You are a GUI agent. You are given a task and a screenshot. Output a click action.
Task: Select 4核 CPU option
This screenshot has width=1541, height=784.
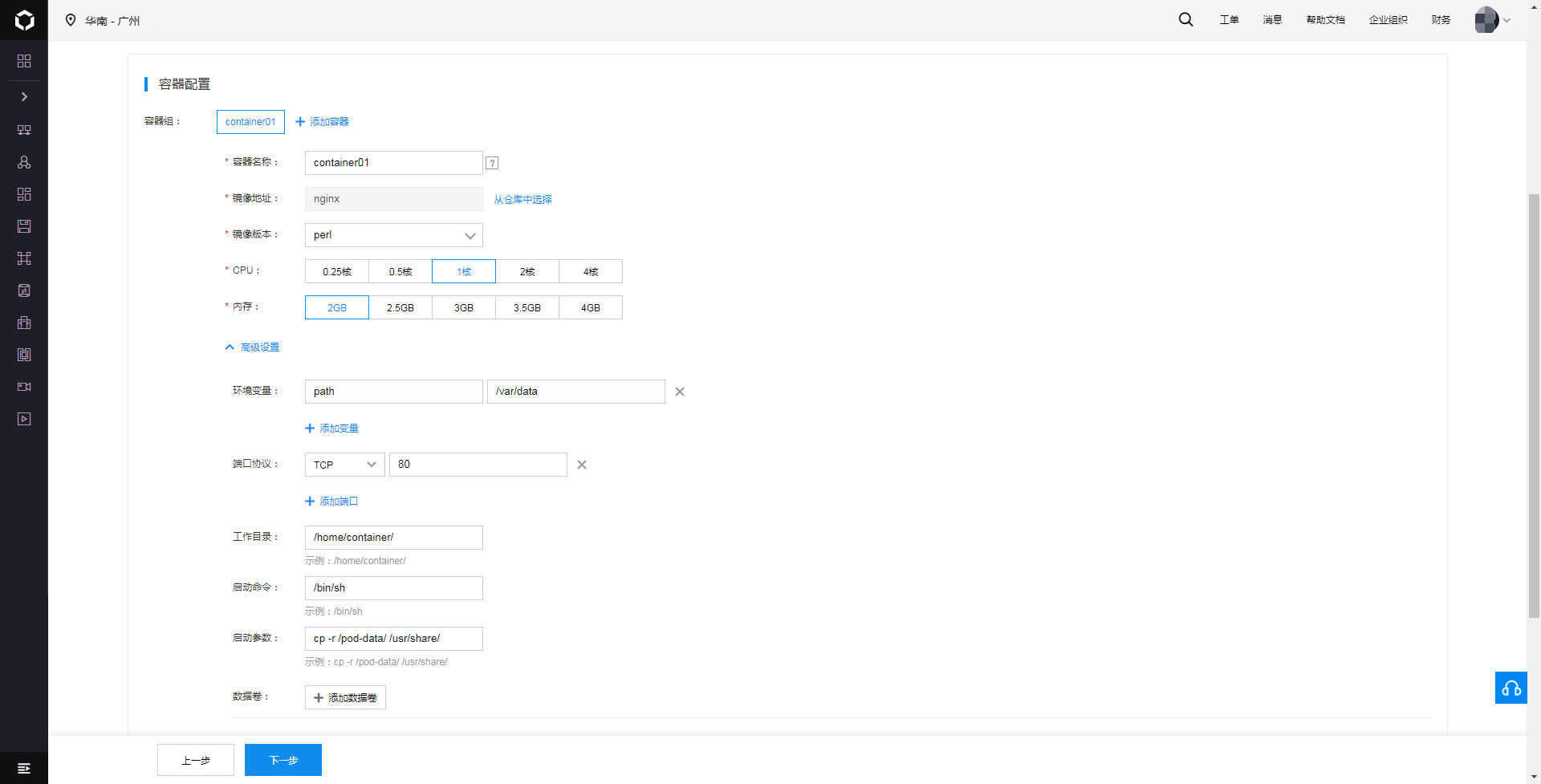click(x=591, y=271)
